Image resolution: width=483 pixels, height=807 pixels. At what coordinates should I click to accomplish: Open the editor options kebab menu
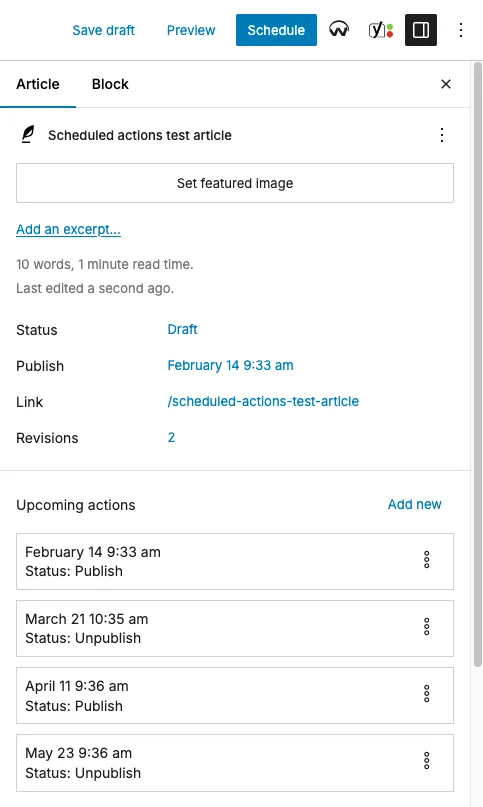coord(461,30)
